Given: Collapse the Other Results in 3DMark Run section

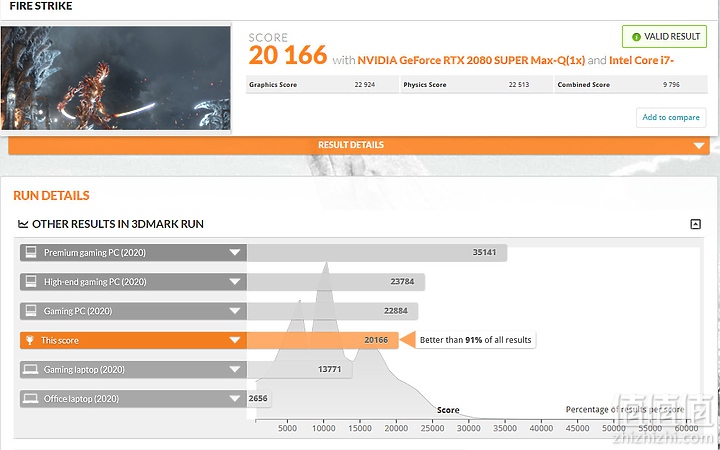Looking at the screenshot, I should pos(696,224).
